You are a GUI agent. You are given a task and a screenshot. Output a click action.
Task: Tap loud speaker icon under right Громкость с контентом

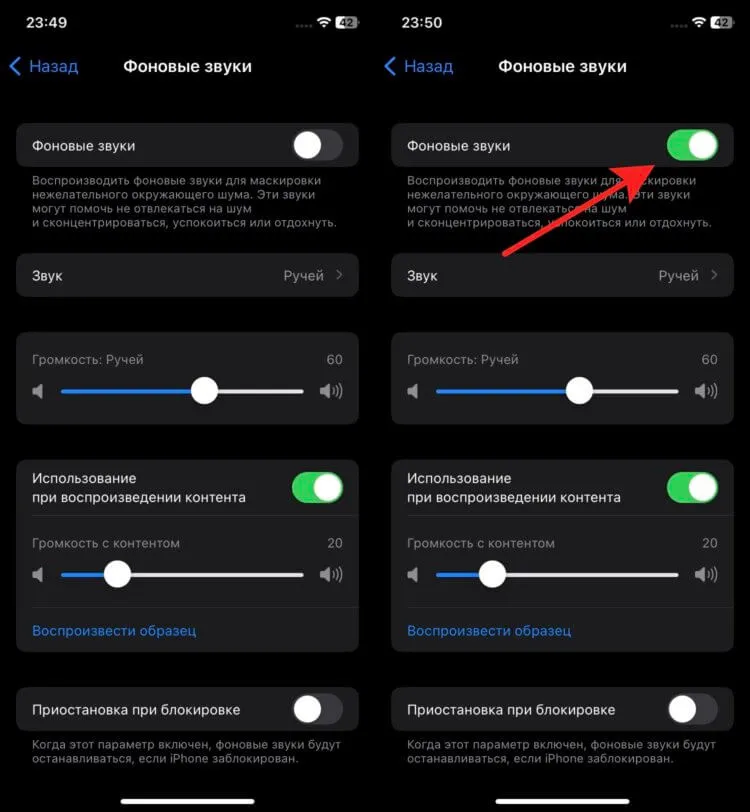click(x=706, y=574)
